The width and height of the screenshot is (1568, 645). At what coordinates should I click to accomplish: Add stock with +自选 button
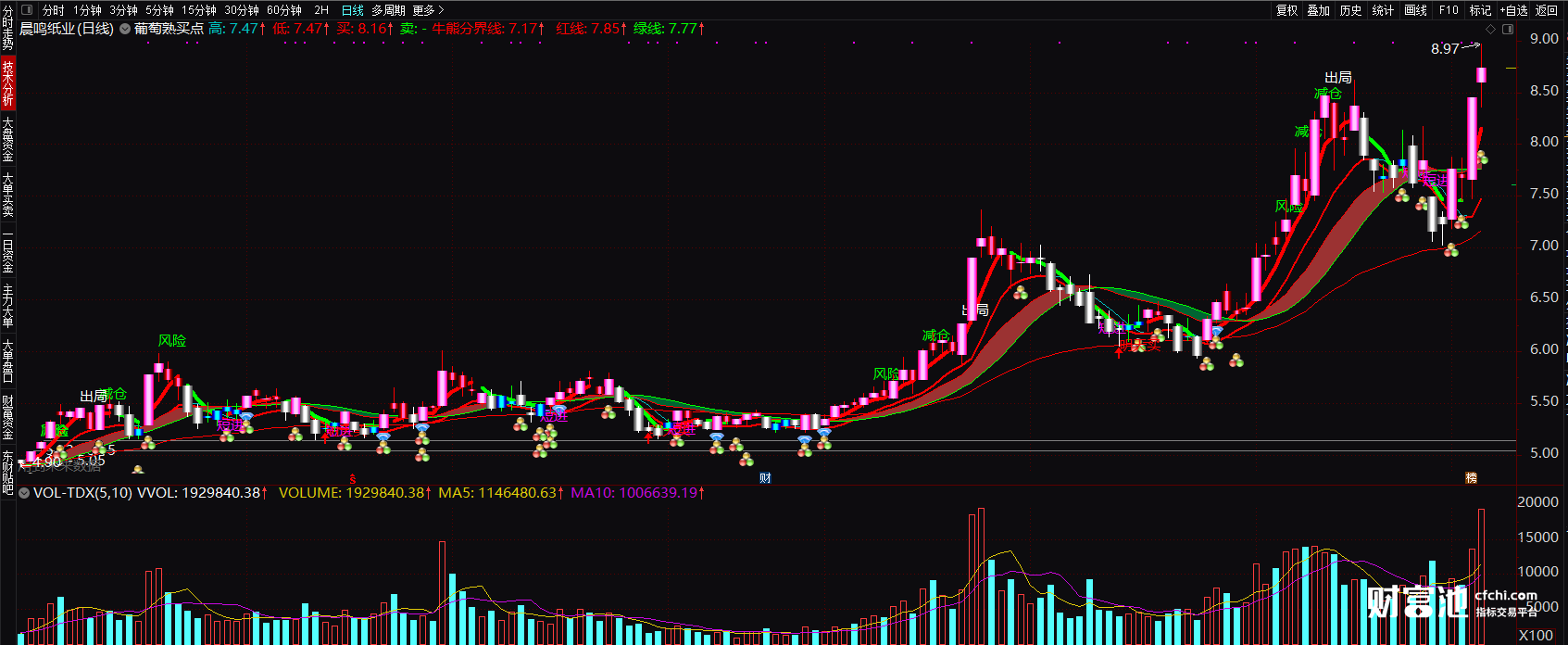[x=1512, y=10]
